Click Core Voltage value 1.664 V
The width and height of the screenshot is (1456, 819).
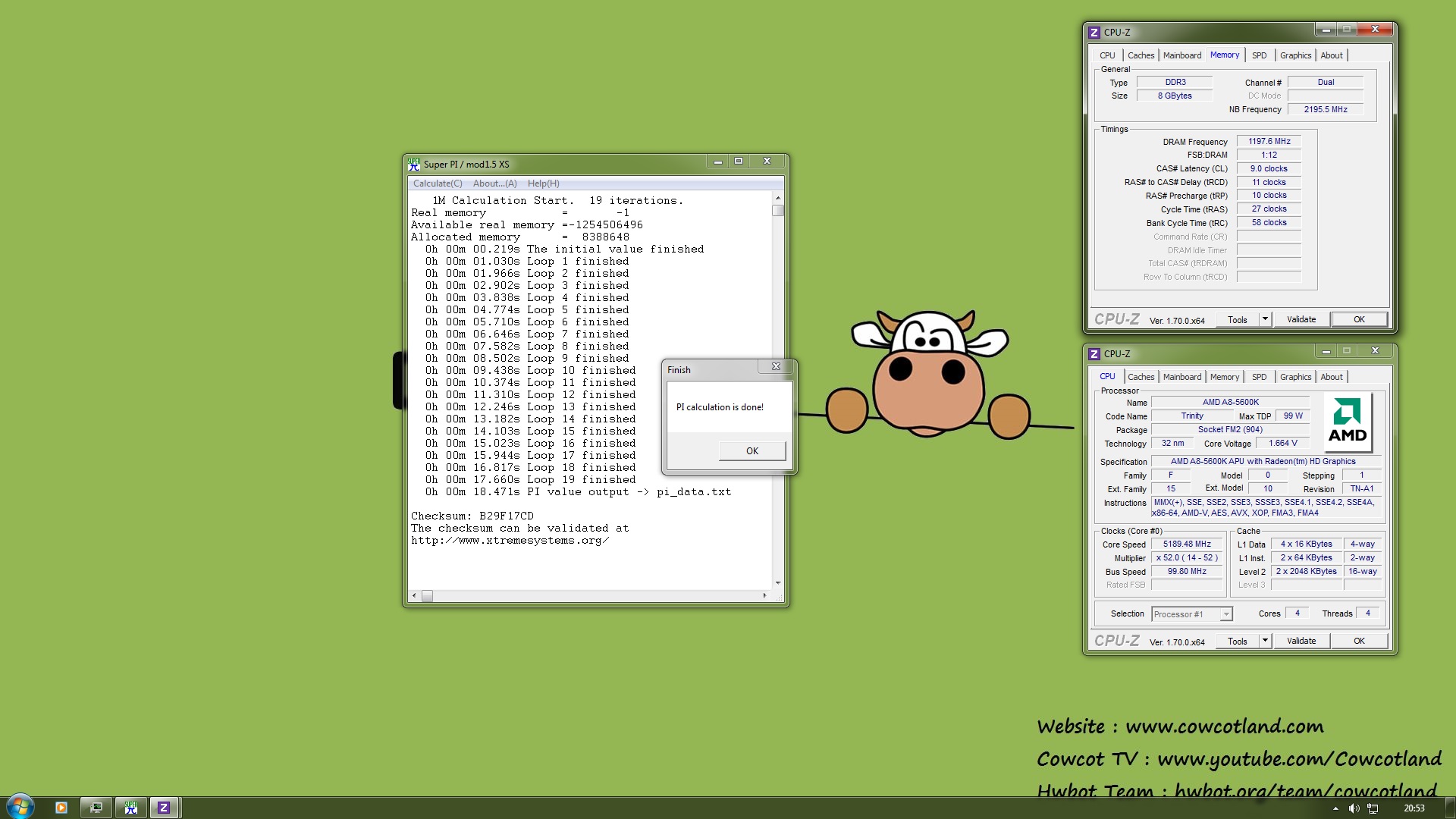(1283, 444)
